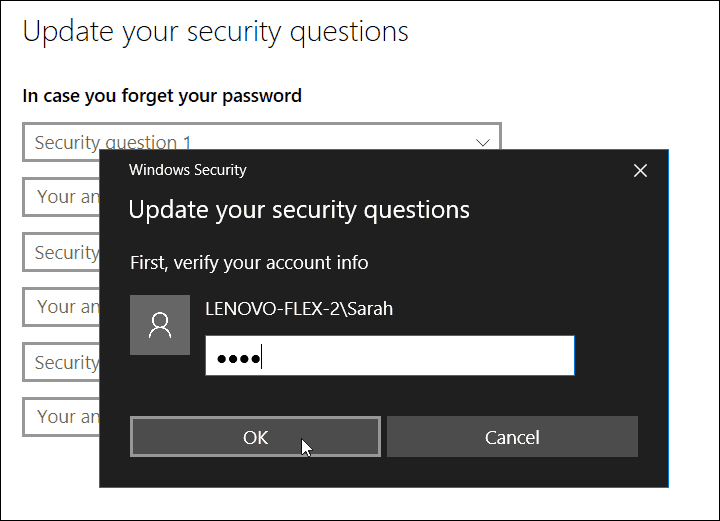Confirm with the OK button

pyautogui.click(x=255, y=437)
